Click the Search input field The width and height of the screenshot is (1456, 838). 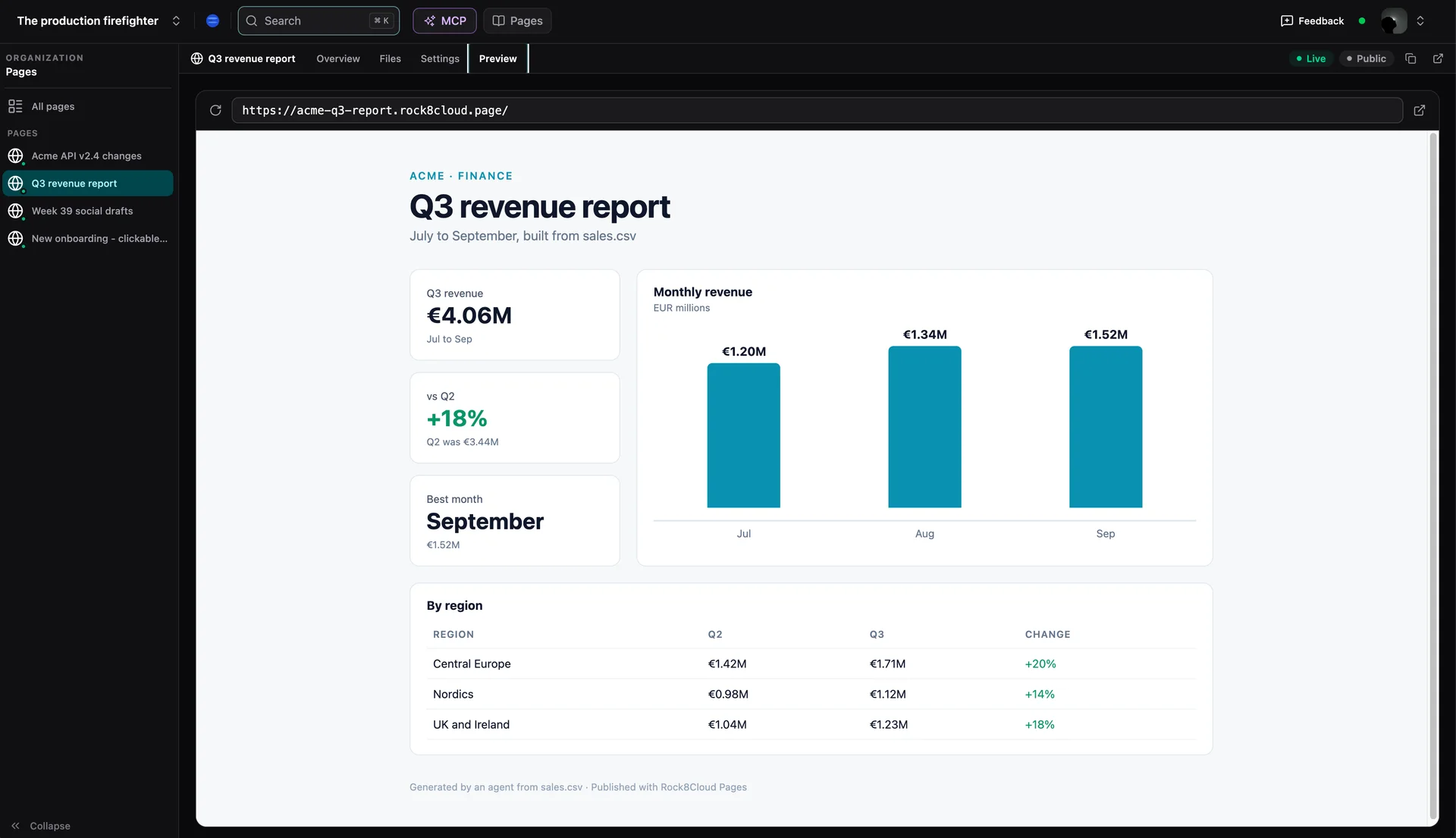[x=318, y=20]
